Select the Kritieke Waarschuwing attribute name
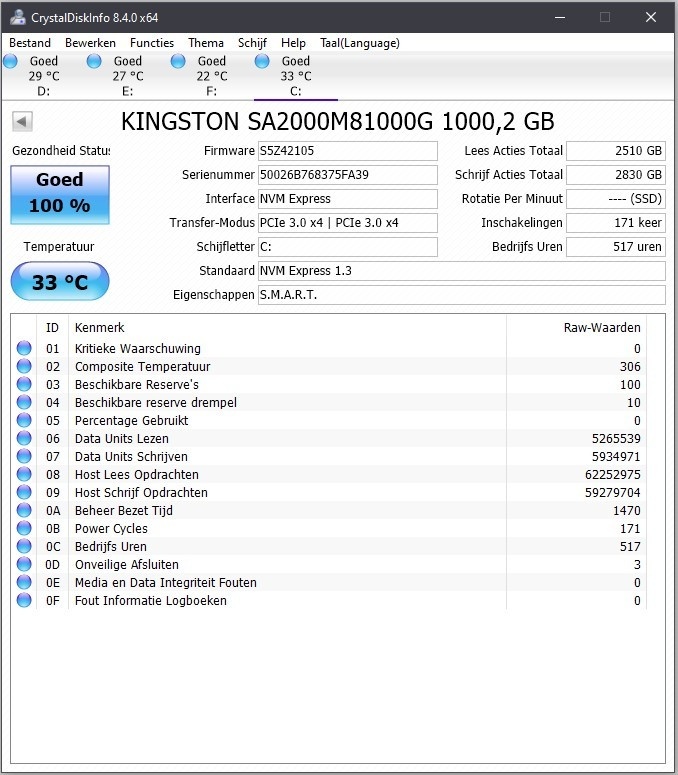 [x=137, y=348]
